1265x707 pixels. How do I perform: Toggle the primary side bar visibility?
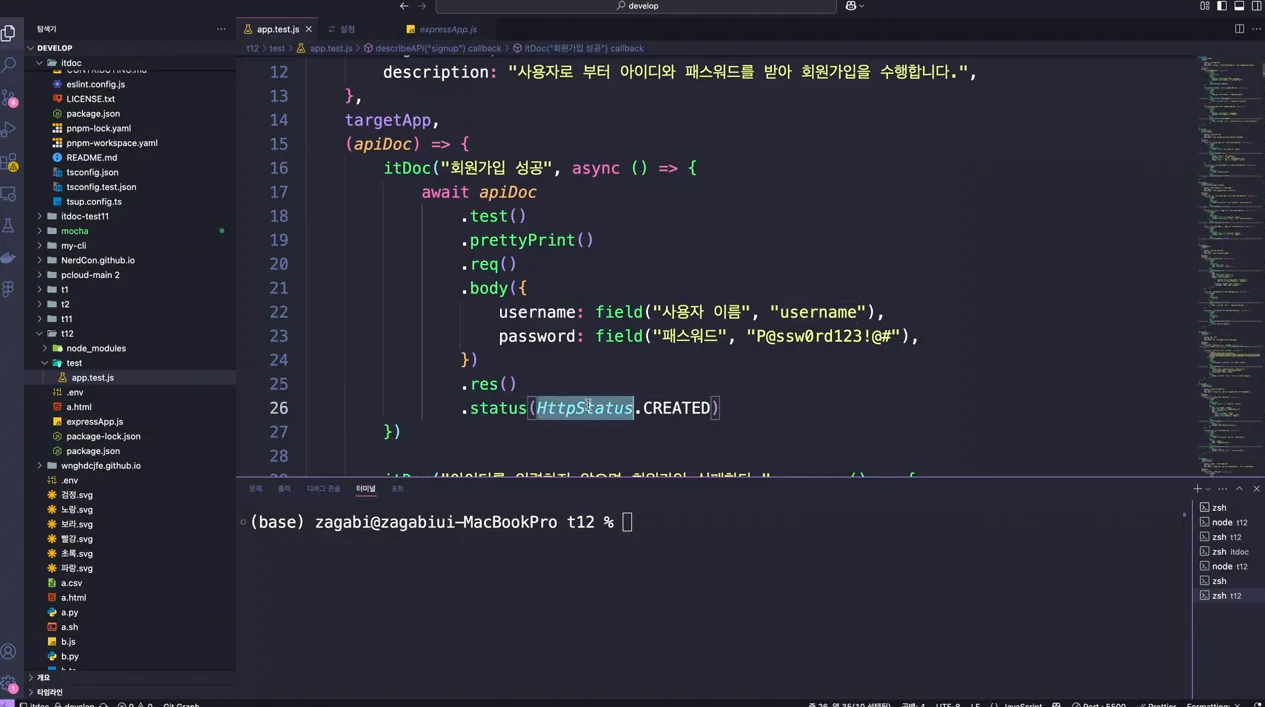(x=1222, y=6)
